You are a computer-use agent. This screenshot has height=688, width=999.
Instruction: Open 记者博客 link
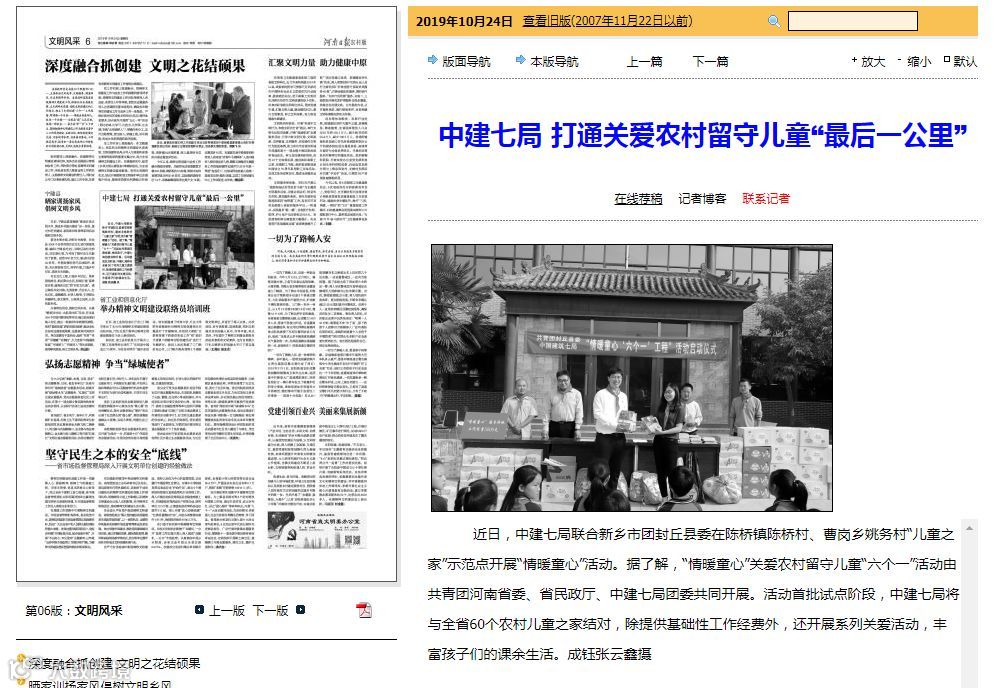point(702,199)
